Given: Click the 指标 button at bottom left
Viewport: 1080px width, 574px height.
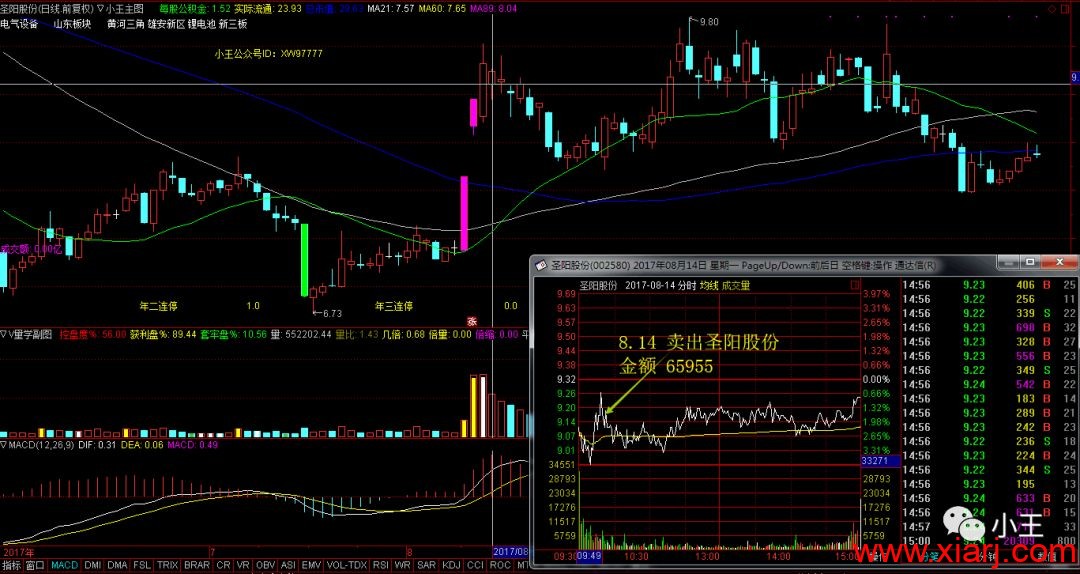Looking at the screenshot, I should coord(11,565).
